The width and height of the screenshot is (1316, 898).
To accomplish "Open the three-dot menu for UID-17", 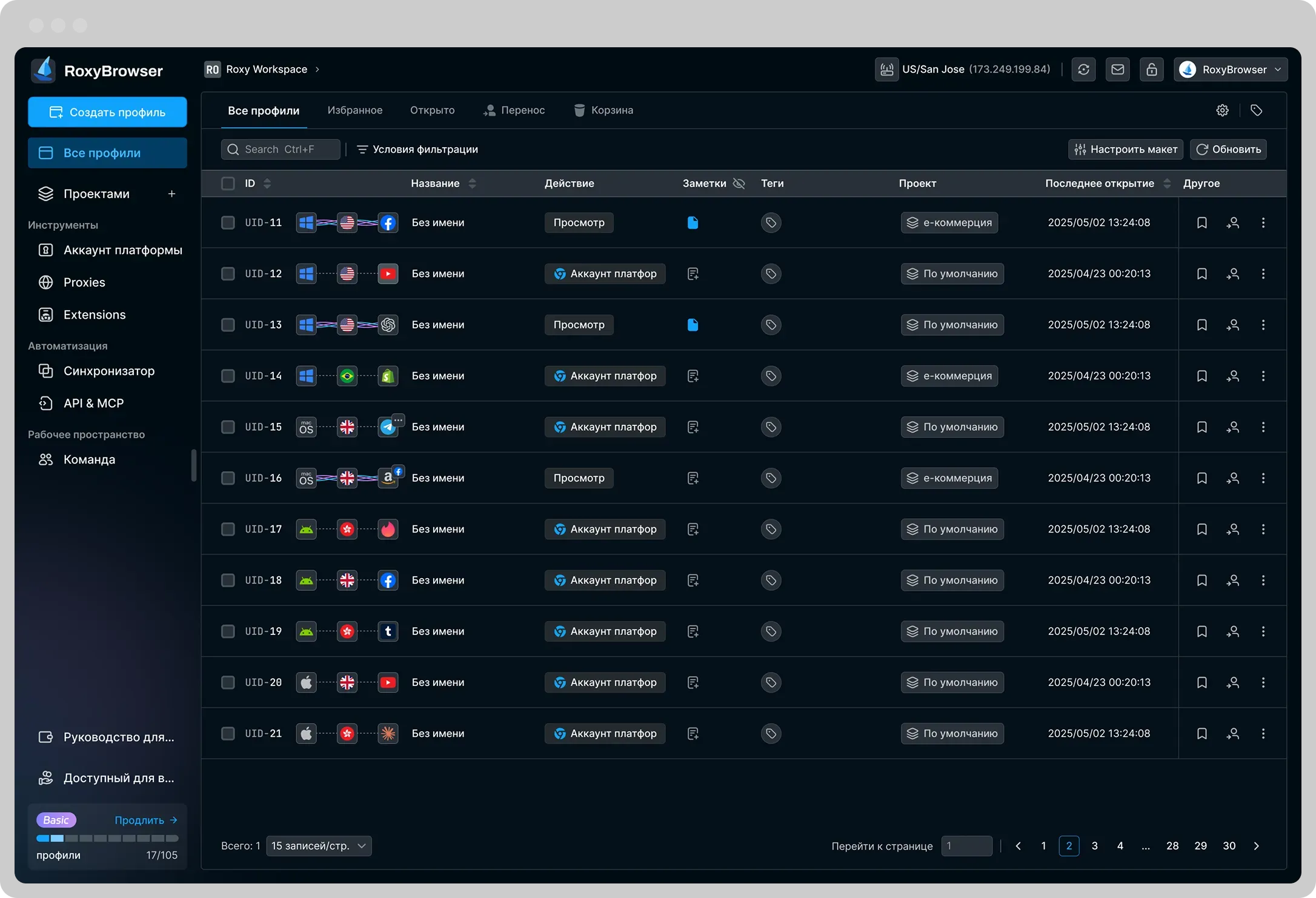I will click(1263, 529).
